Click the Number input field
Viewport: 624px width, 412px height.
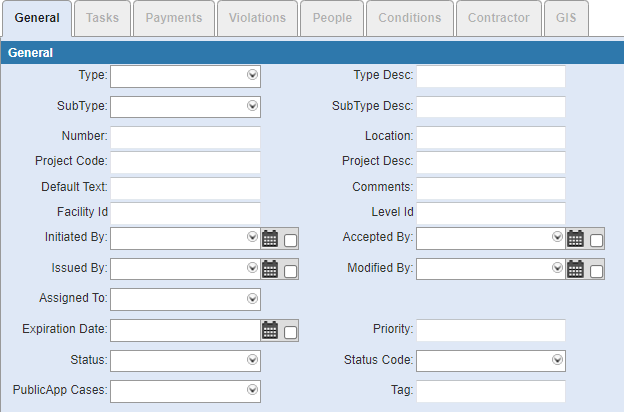[185, 137]
